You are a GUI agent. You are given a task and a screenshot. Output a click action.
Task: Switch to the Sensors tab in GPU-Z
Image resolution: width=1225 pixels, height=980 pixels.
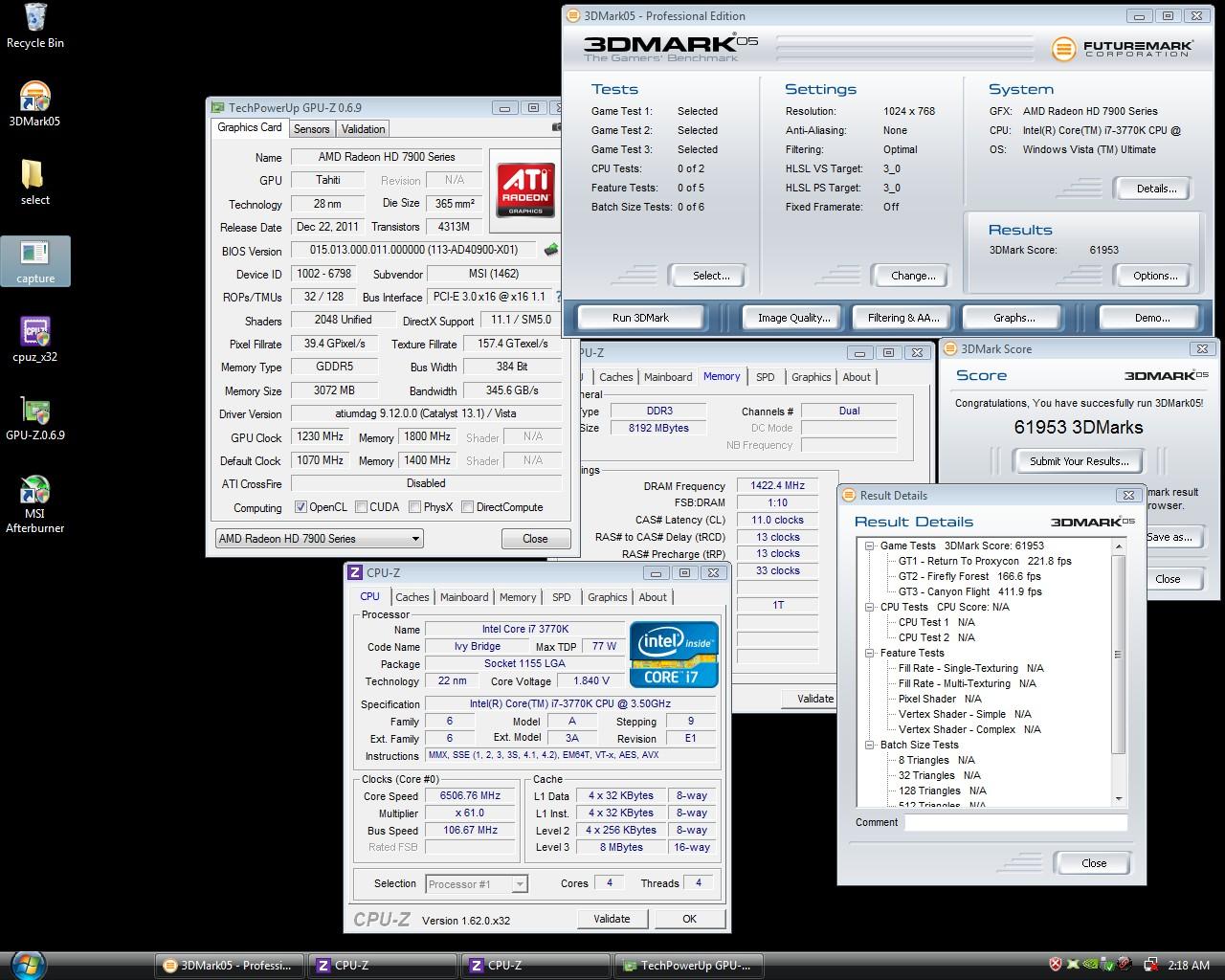point(312,129)
